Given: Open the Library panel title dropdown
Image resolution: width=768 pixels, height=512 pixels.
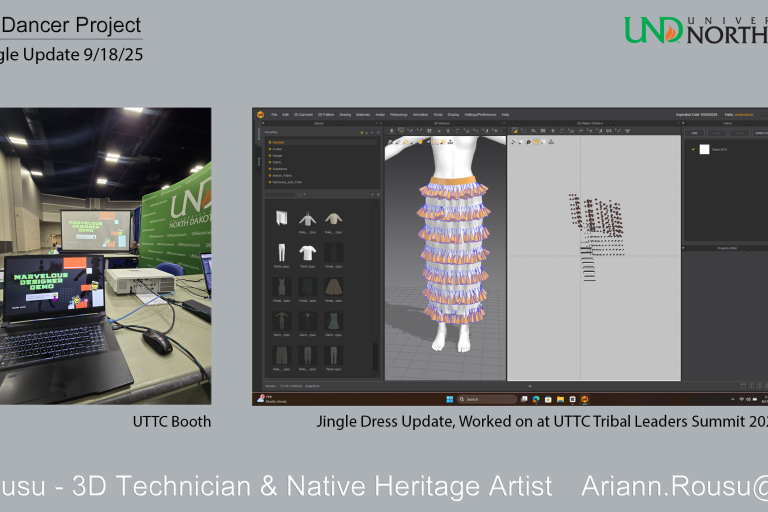Looking at the screenshot, I should click(x=339, y=123).
